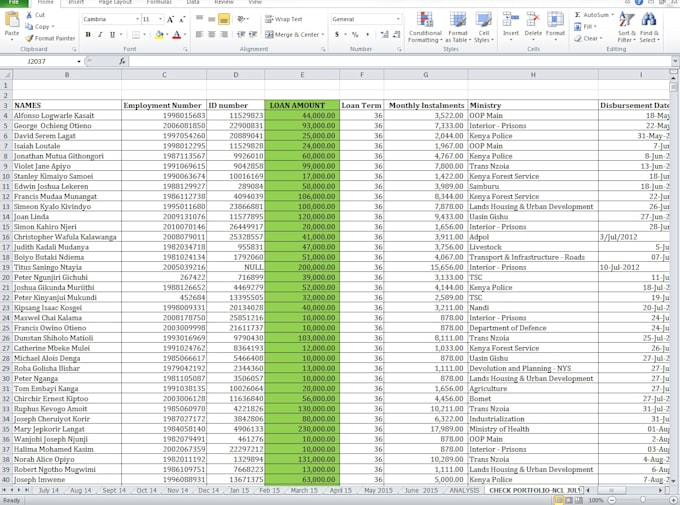The image size is (680, 505).
Task: Switch to the Data tab
Action: click(193, 2)
